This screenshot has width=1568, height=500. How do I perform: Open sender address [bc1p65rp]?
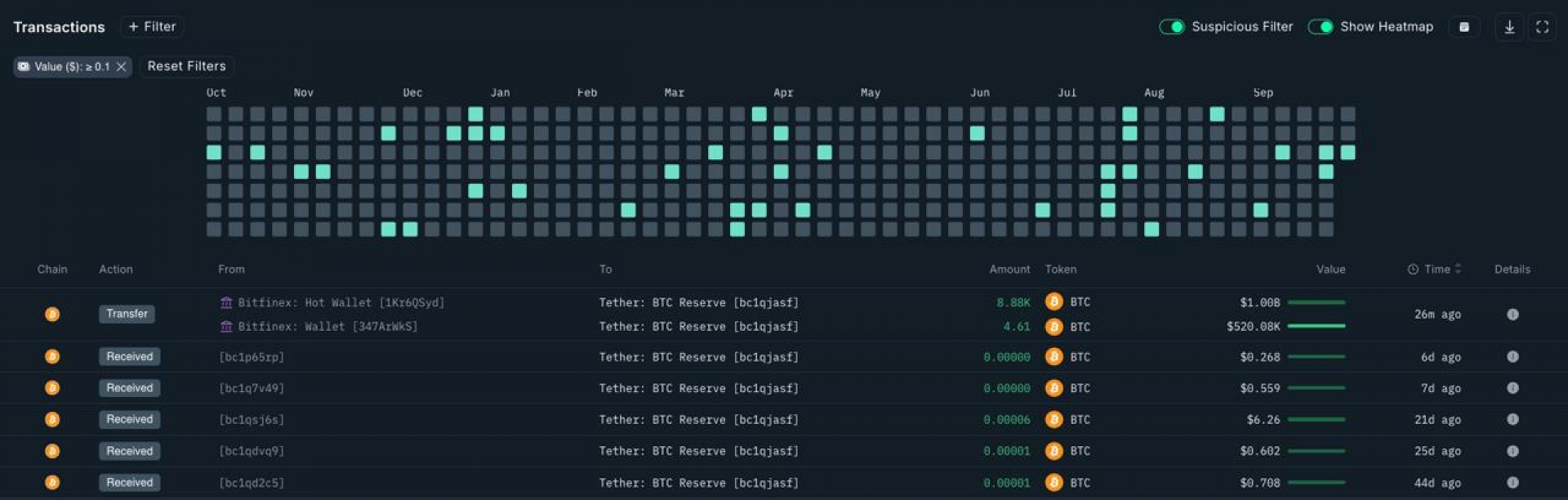[x=252, y=357]
